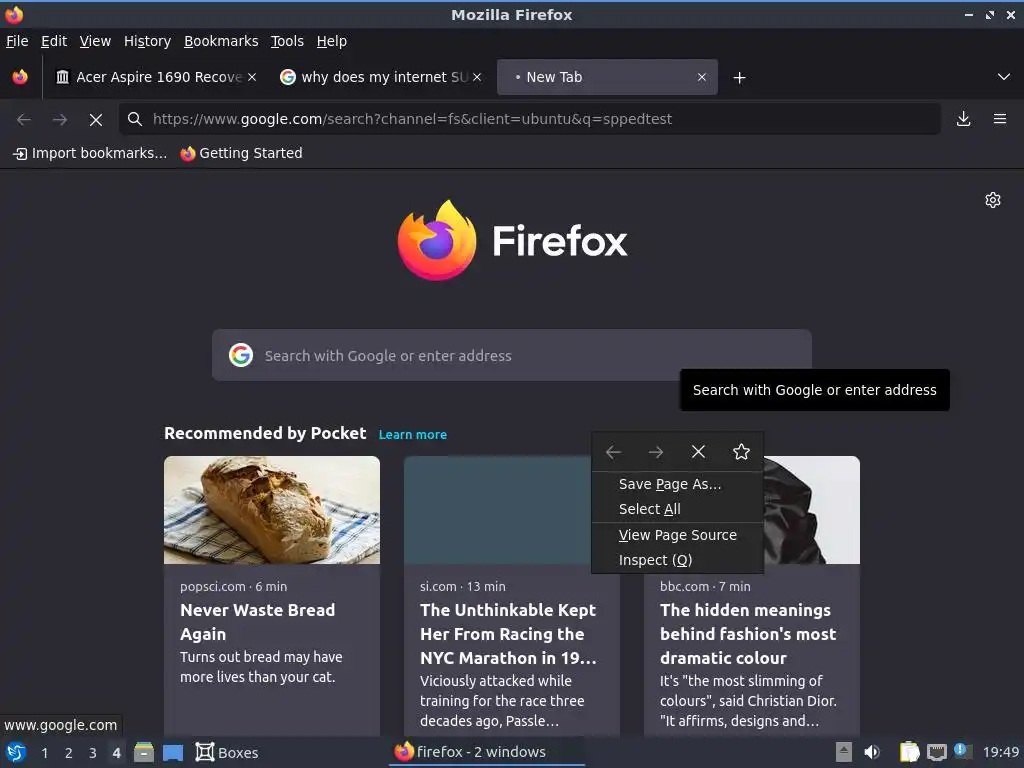Personalize new tab with gear icon
This screenshot has height=768, width=1024.
coord(993,200)
